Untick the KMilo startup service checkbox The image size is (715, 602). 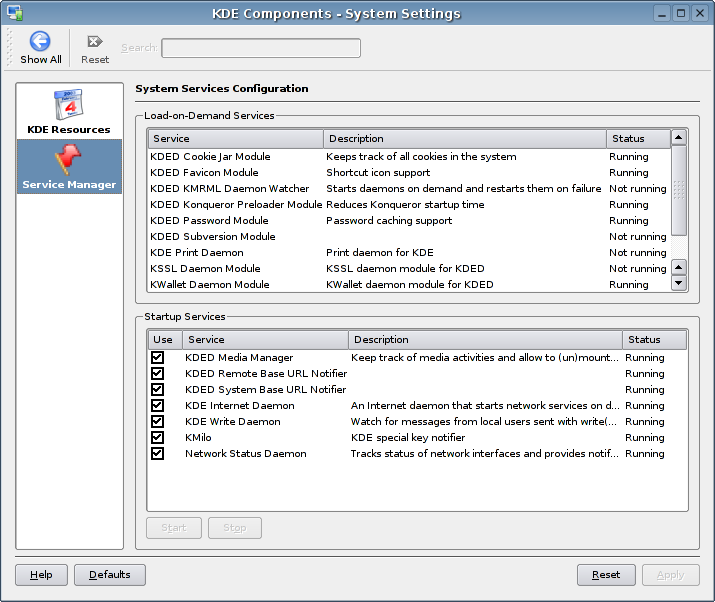tap(157, 438)
